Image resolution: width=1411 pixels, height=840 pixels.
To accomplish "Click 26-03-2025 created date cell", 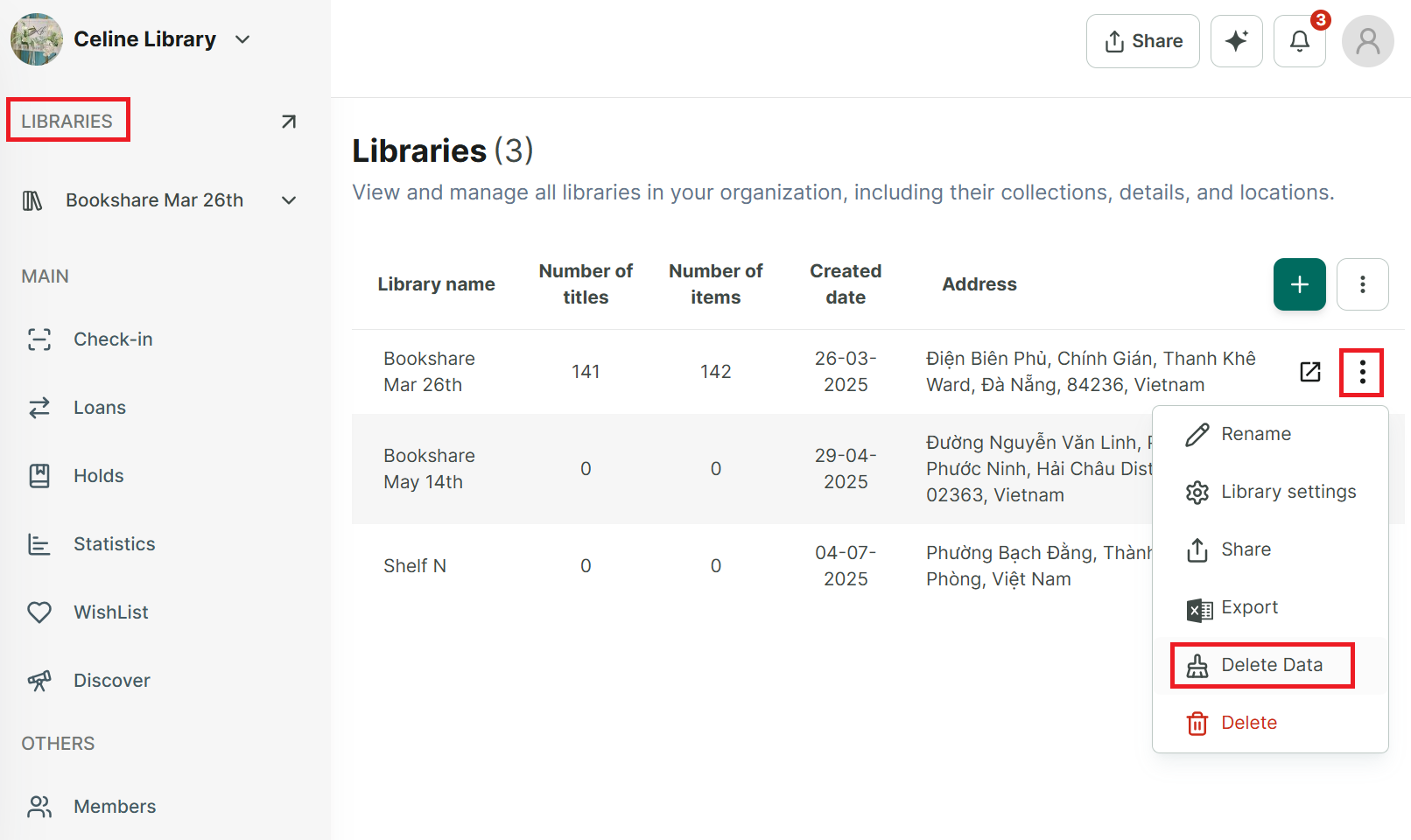I will (x=846, y=372).
